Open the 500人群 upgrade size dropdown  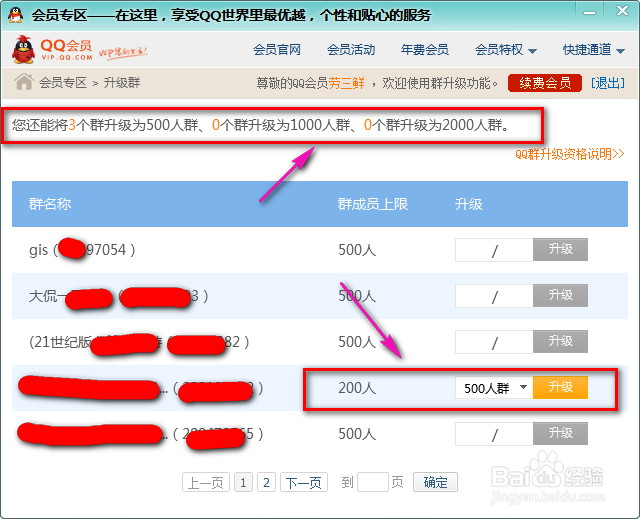(x=494, y=388)
